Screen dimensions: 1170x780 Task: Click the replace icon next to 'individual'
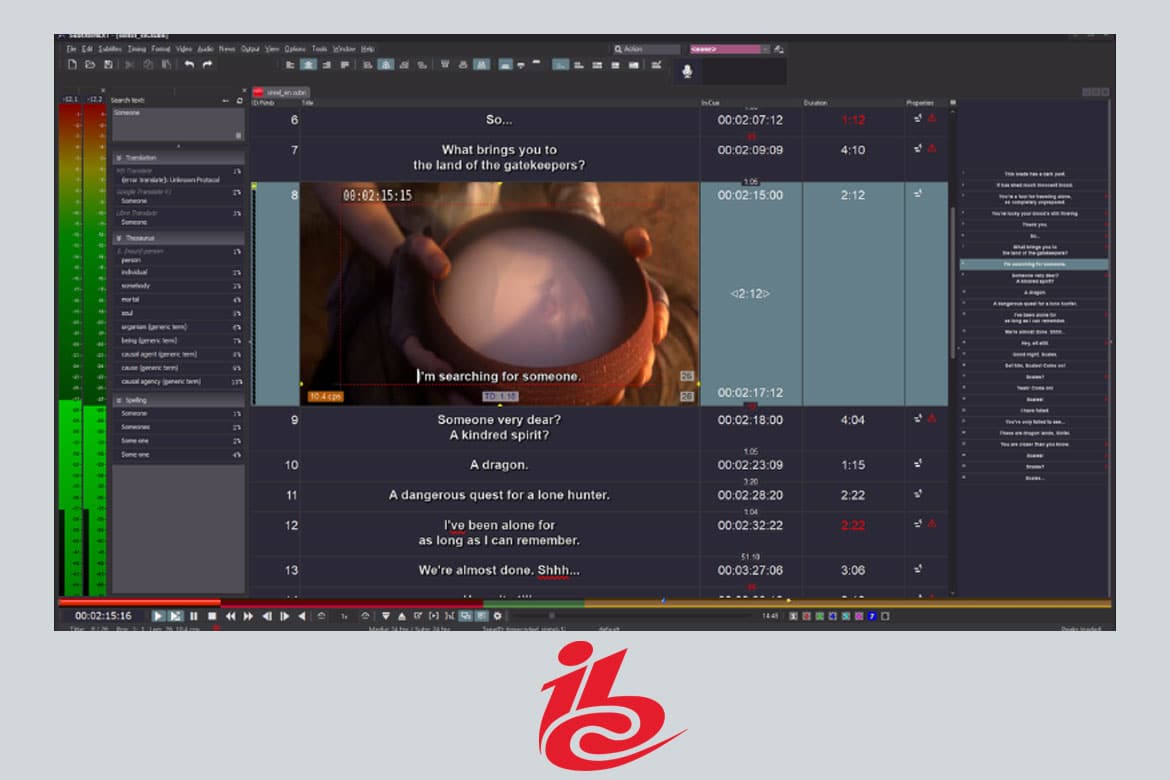(x=237, y=273)
